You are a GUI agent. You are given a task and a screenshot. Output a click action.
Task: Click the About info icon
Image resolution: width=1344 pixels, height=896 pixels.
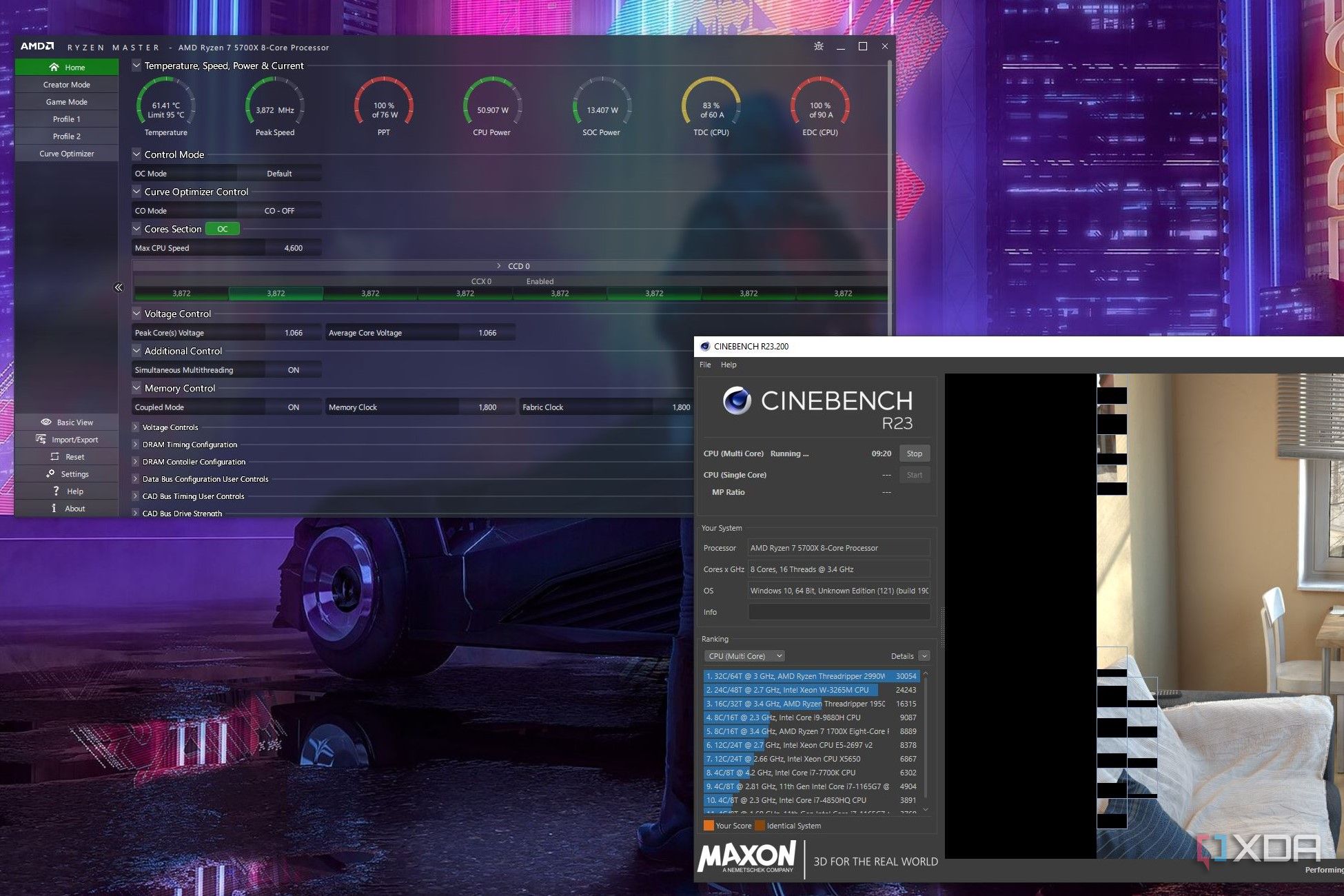[54, 508]
